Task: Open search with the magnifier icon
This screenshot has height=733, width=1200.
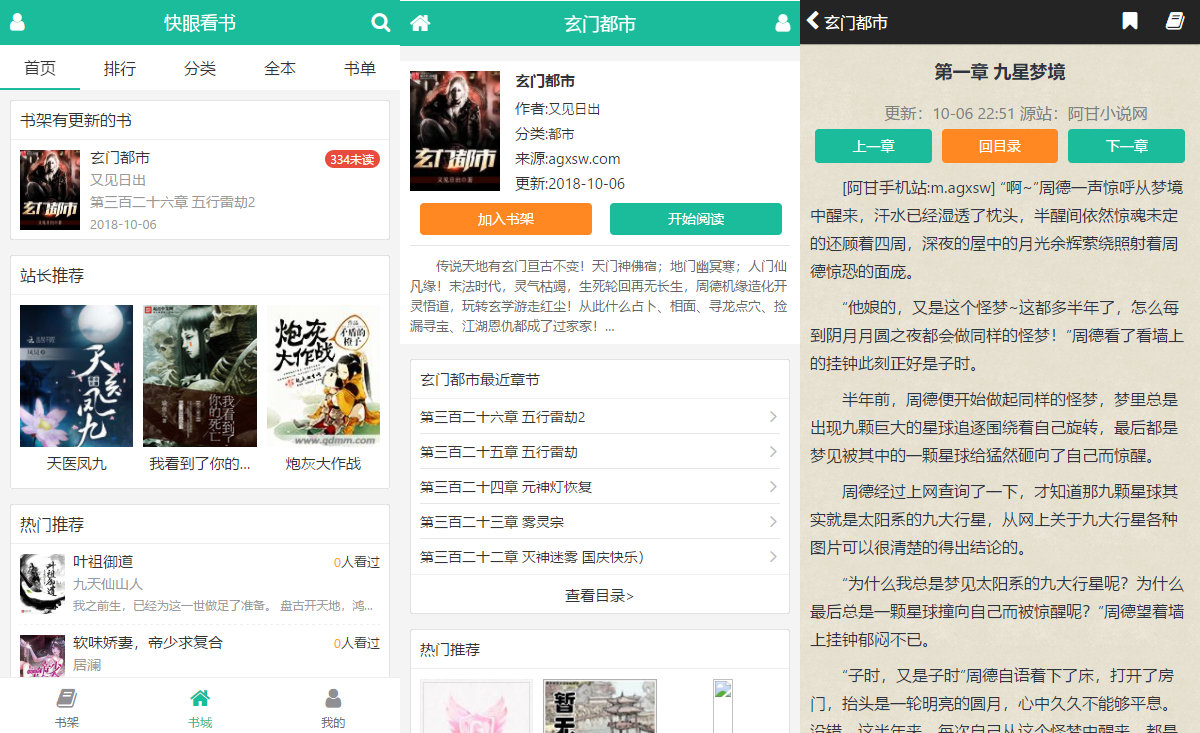Action: point(380,22)
